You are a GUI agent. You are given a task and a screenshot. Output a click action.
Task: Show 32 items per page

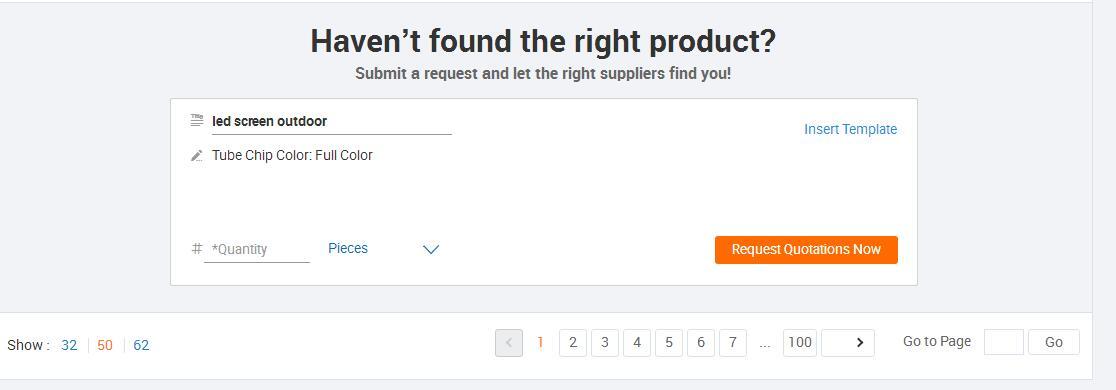click(x=69, y=345)
